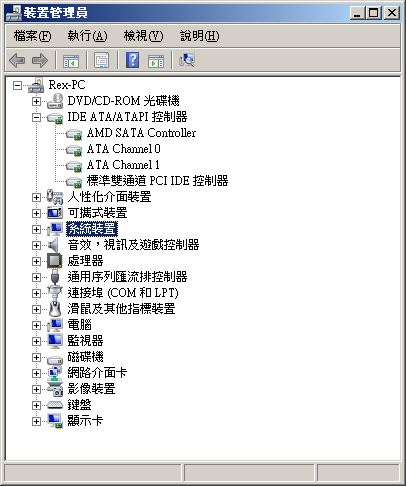The image size is (406, 486).
Task: Open the 執行(A) menu
Action: click(87, 36)
